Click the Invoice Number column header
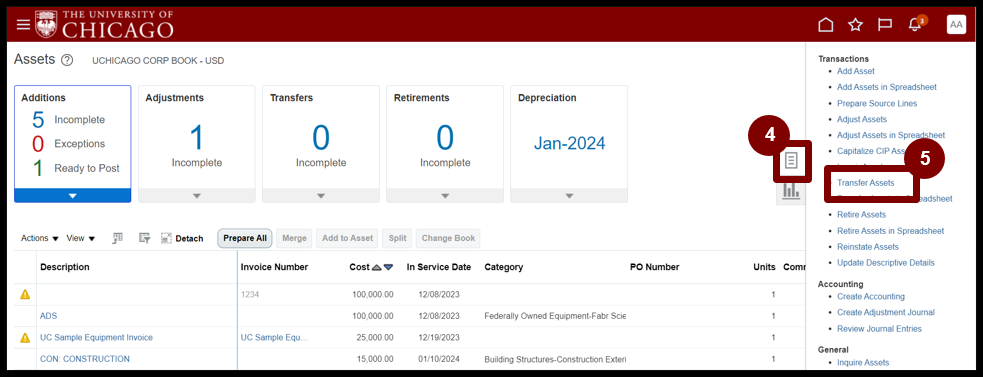 pos(275,267)
